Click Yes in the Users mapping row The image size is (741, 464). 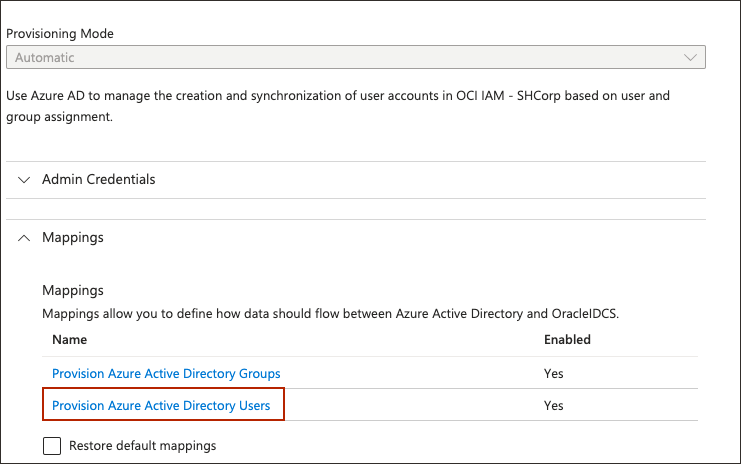pos(554,405)
